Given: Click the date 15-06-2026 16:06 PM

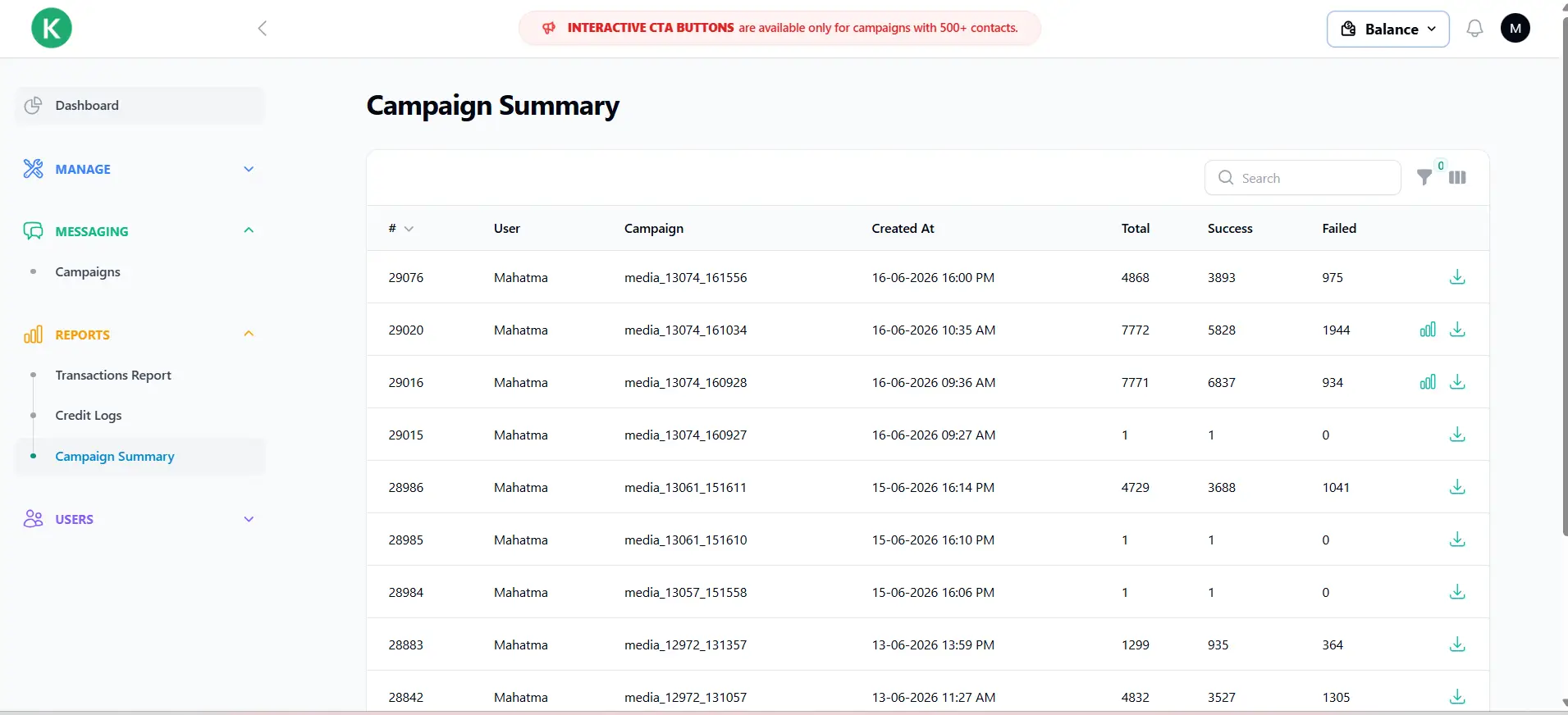Looking at the screenshot, I should [933, 593].
